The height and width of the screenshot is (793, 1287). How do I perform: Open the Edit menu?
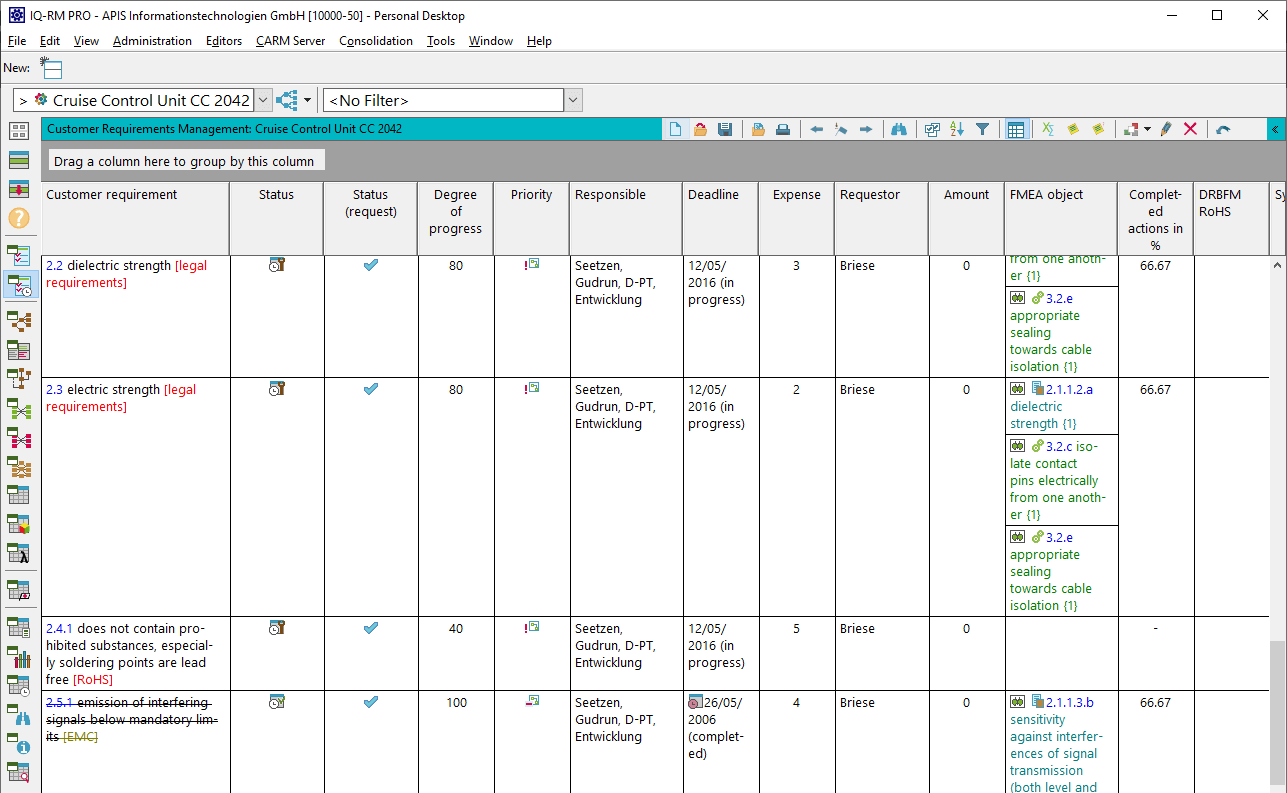[50, 41]
